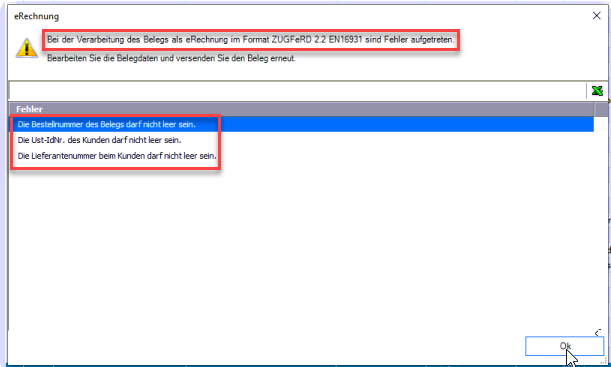The width and height of the screenshot is (611, 367).
Task: Click the 'Bearbeiten Sie die Belegdaten' text
Action: point(171,58)
